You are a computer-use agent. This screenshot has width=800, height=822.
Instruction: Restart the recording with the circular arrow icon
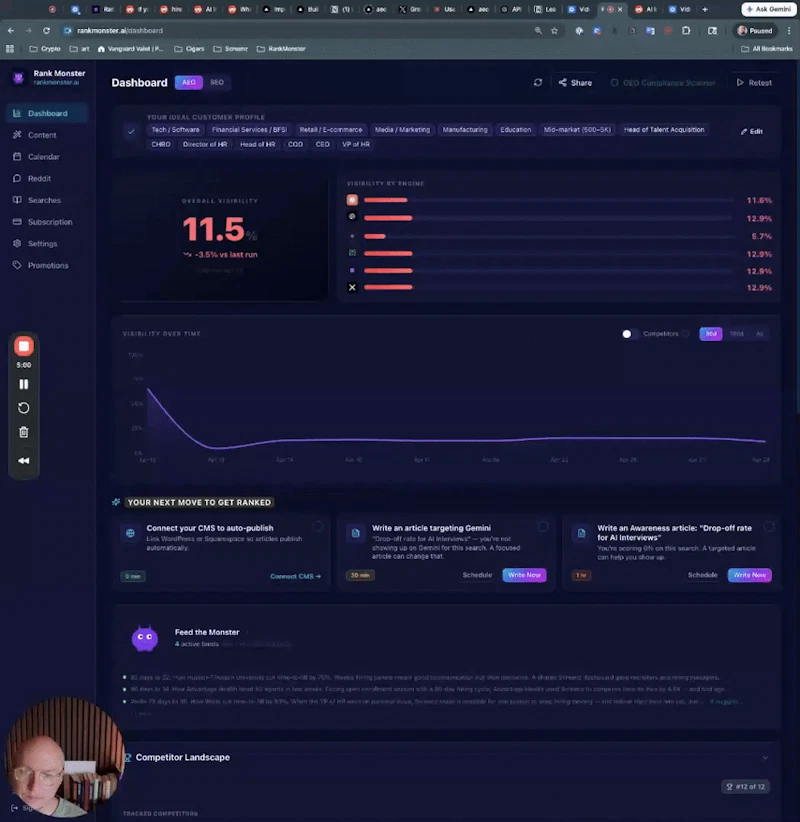point(24,408)
